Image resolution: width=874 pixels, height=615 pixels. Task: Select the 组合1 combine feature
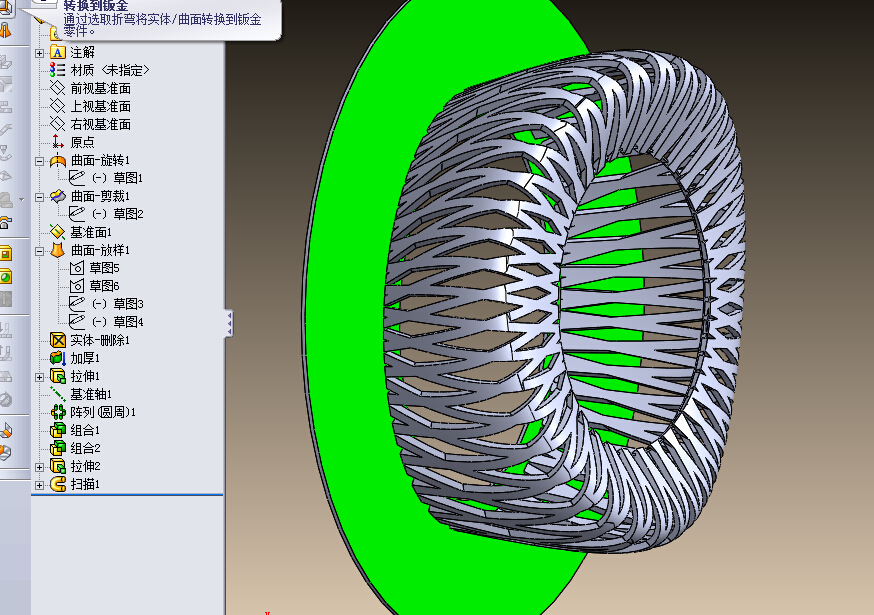[x=75, y=430]
